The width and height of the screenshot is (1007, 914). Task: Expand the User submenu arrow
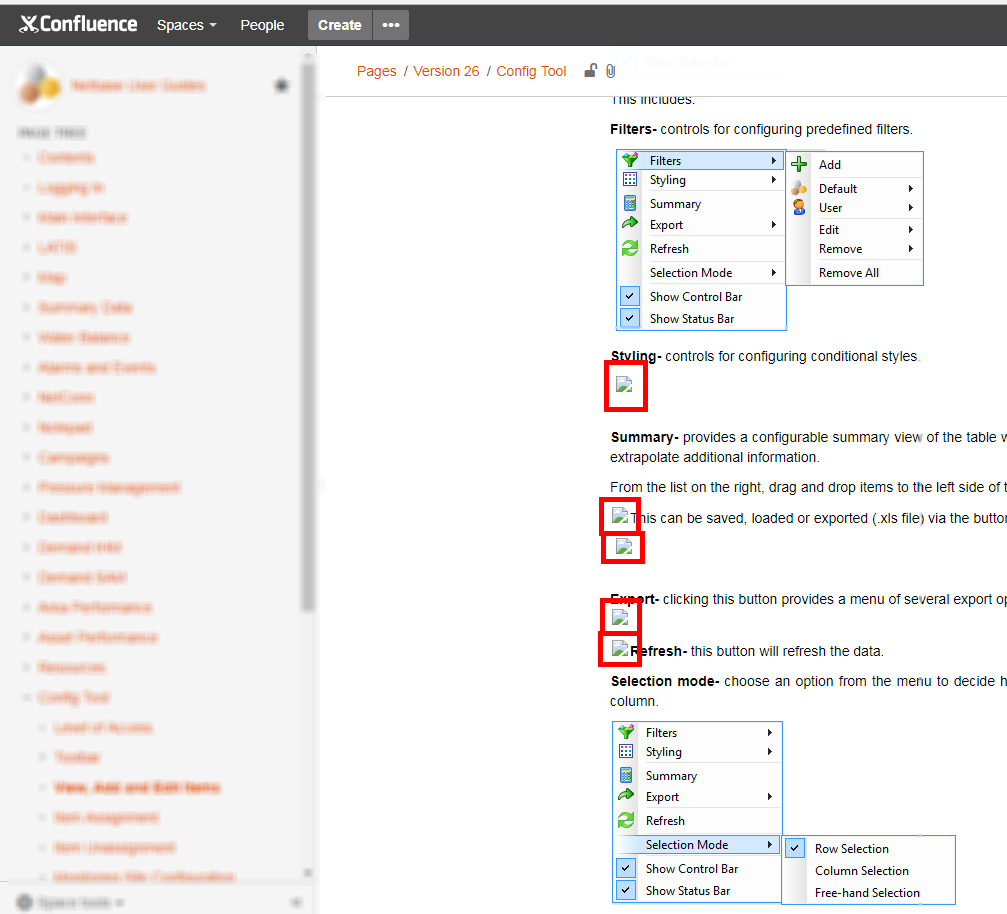click(x=911, y=207)
